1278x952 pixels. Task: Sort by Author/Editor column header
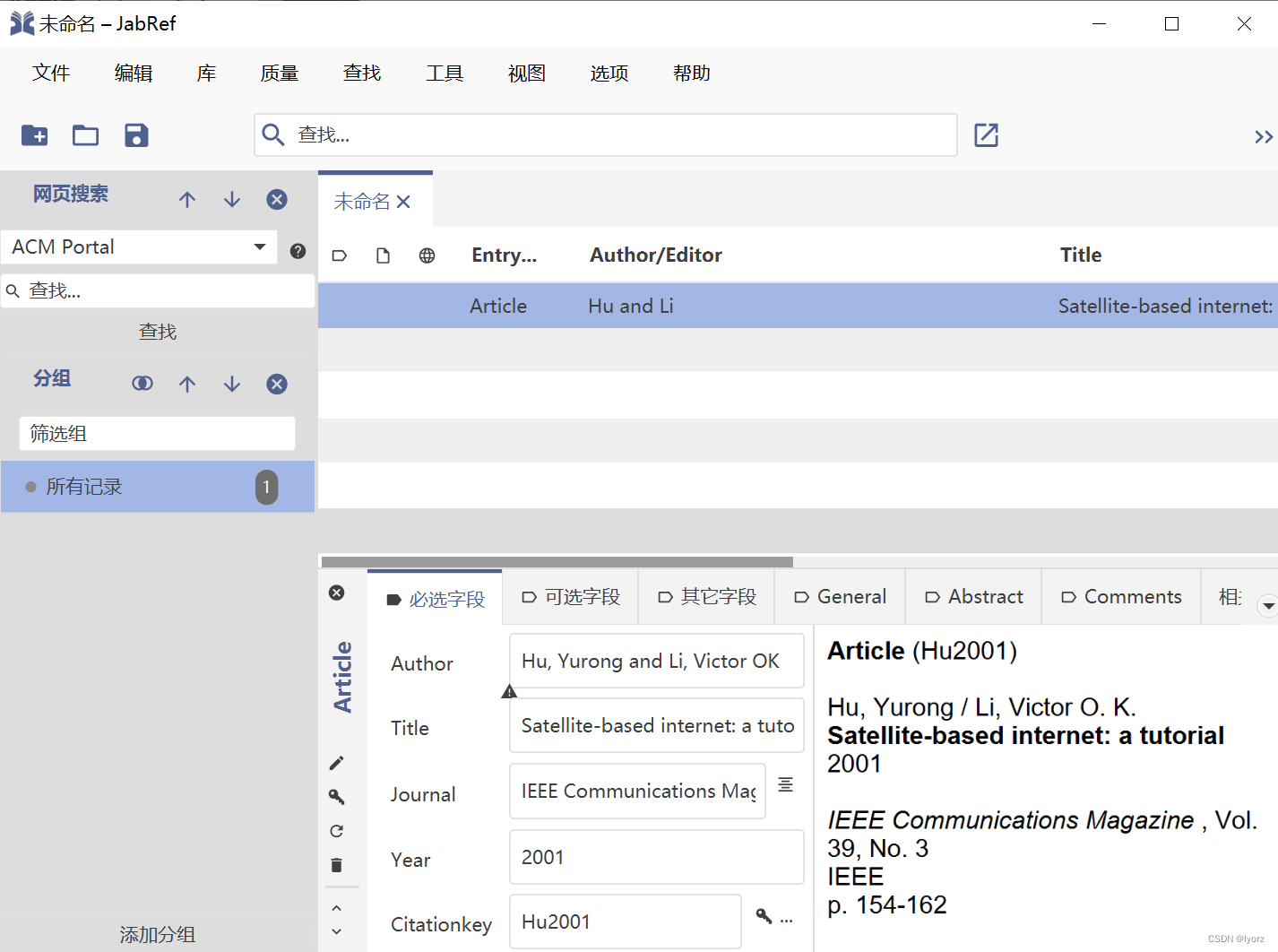(656, 255)
